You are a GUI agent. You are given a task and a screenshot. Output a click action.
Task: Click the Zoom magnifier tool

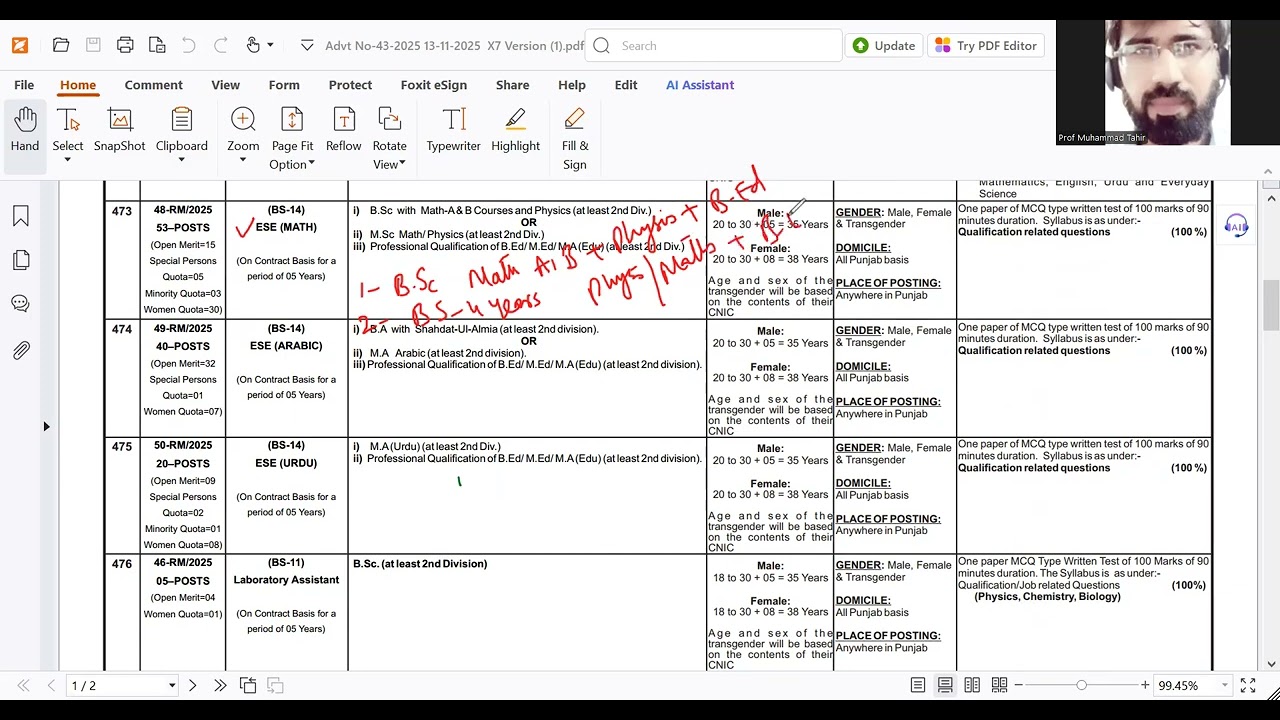[243, 120]
